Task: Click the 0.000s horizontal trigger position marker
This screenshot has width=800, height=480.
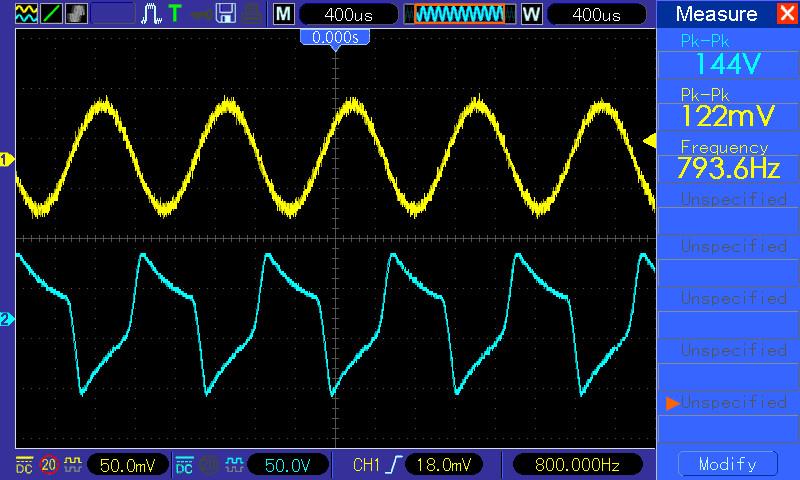Action: click(x=336, y=37)
